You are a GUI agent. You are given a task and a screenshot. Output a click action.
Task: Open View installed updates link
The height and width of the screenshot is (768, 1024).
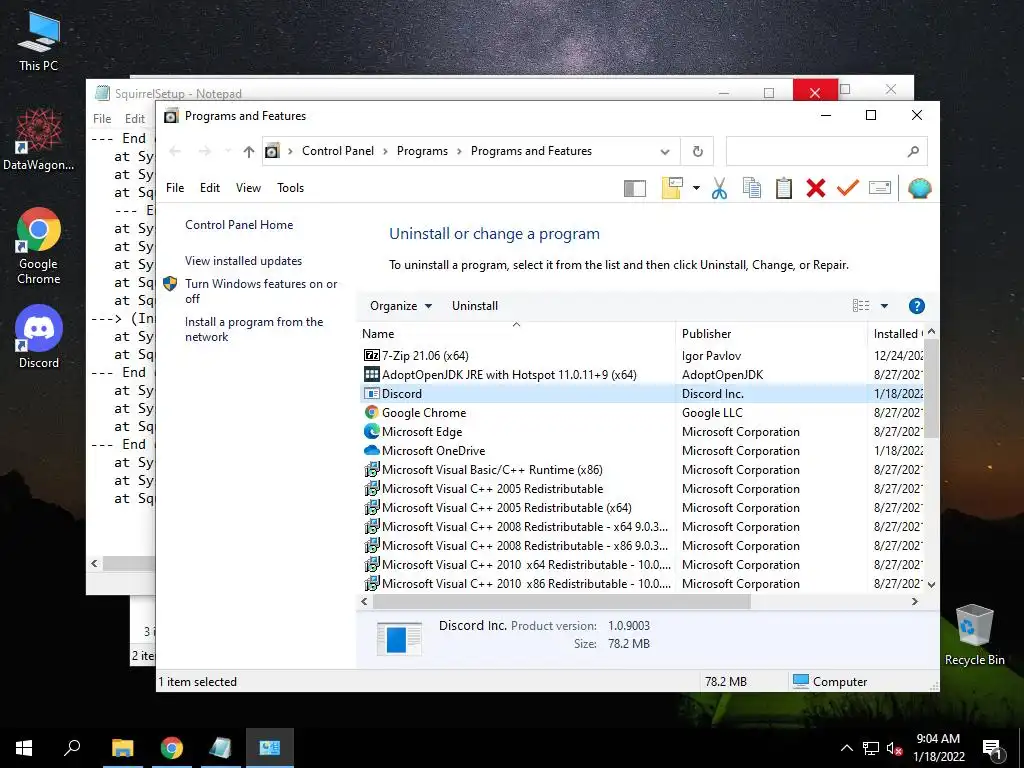pos(244,261)
